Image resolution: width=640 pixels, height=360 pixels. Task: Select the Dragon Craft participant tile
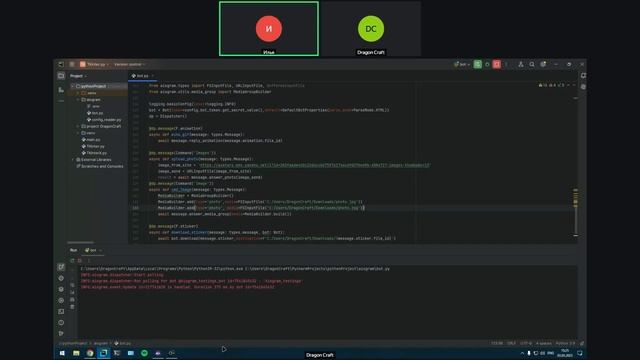click(371, 29)
